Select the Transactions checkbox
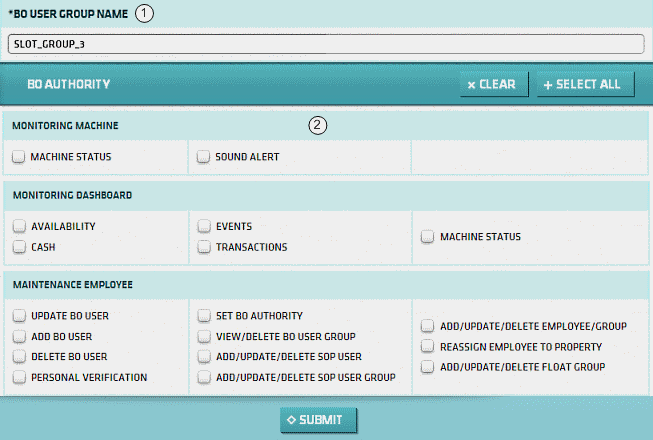 click(203, 247)
